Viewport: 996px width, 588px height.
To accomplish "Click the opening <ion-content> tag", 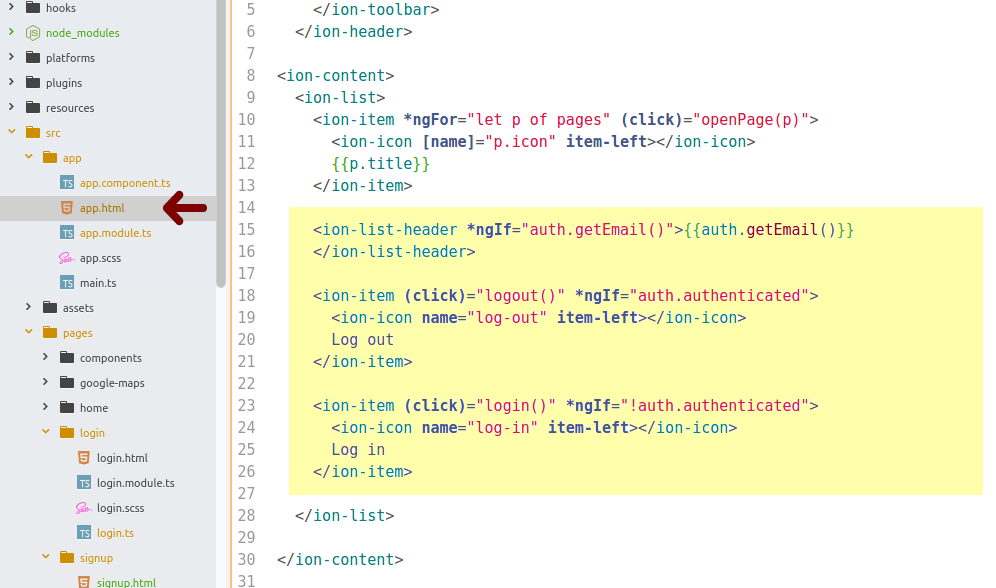I will point(335,76).
